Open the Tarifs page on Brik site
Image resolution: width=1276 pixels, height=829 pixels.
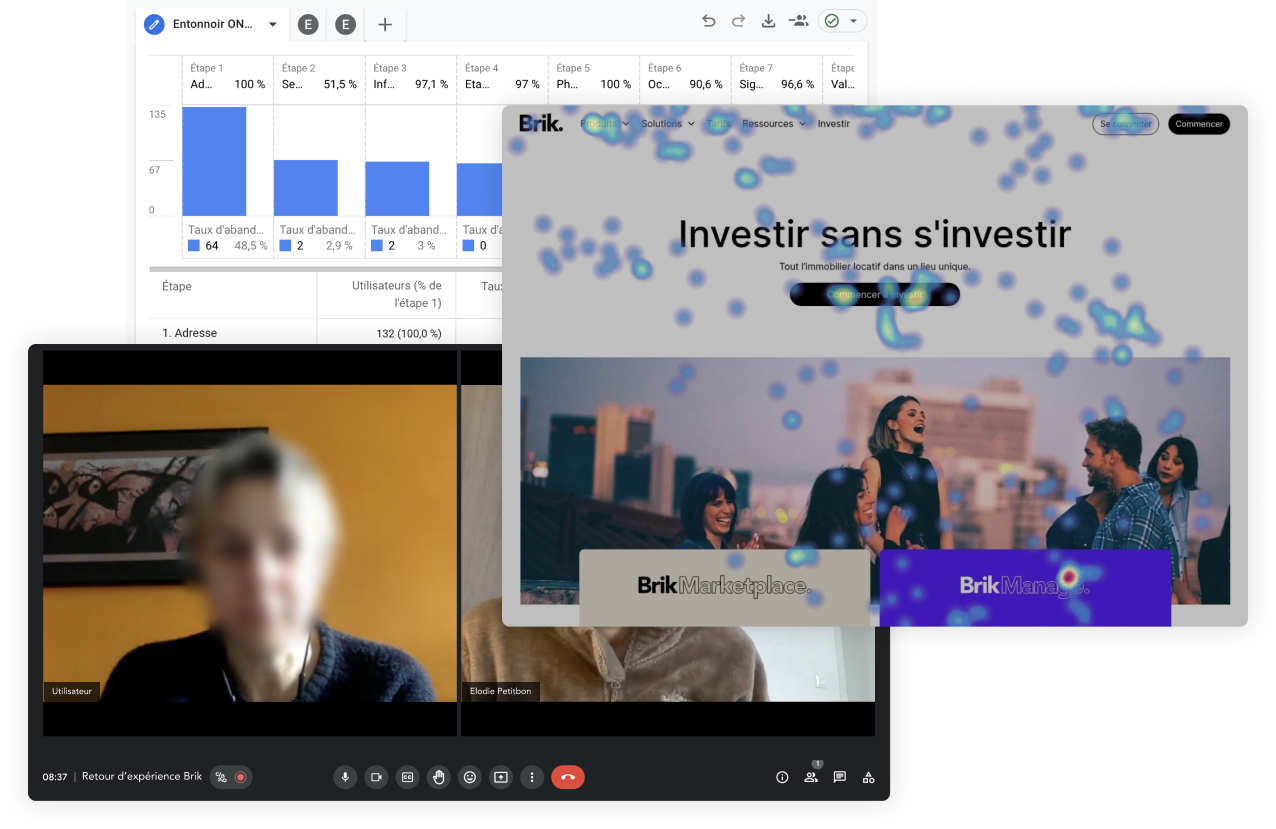click(x=718, y=124)
